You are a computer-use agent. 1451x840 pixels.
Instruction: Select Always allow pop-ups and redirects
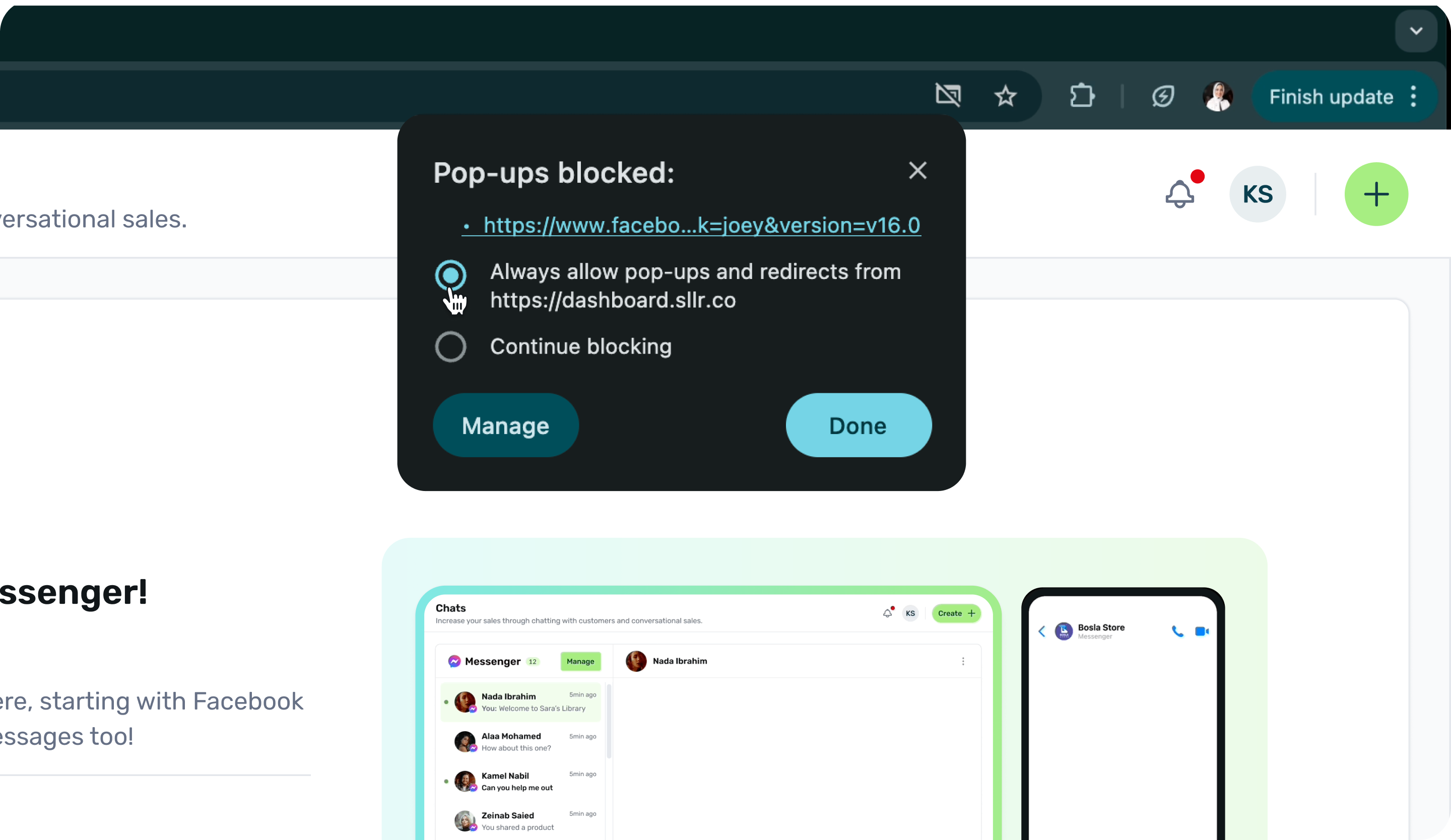450,275
